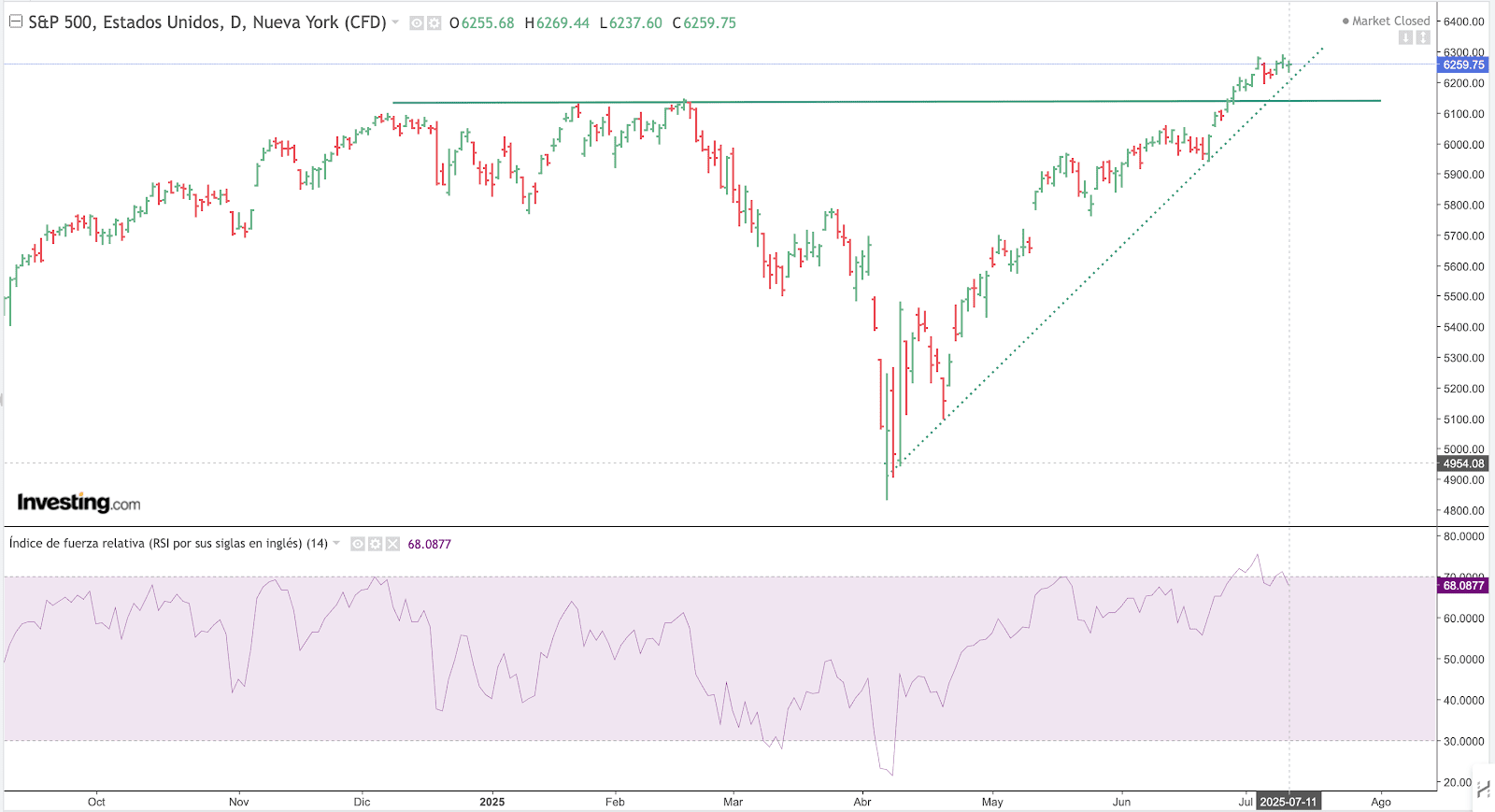This screenshot has height=812, width=1495.
Task: Click the Mar label on time axis
Action: pyautogui.click(x=733, y=802)
